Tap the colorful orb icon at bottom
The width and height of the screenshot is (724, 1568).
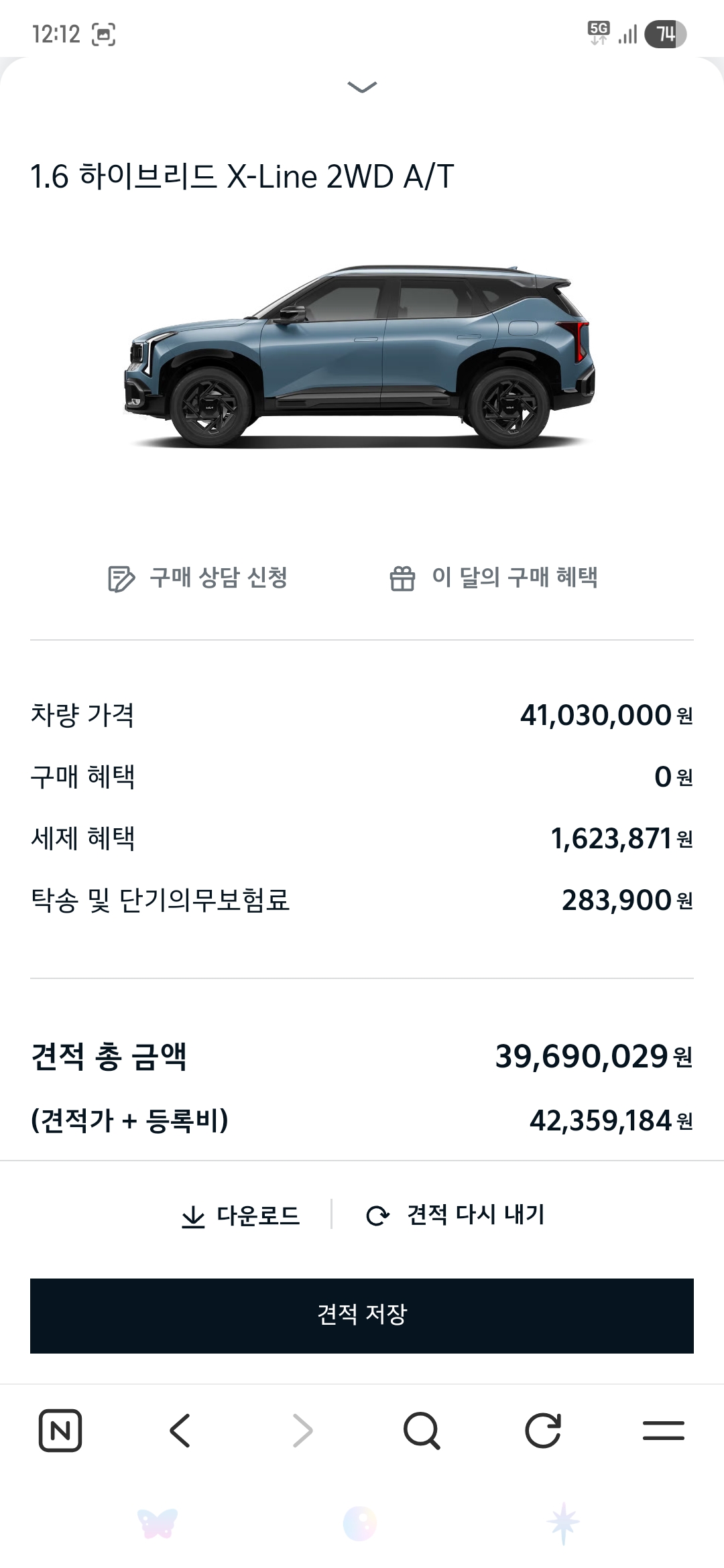click(360, 1523)
